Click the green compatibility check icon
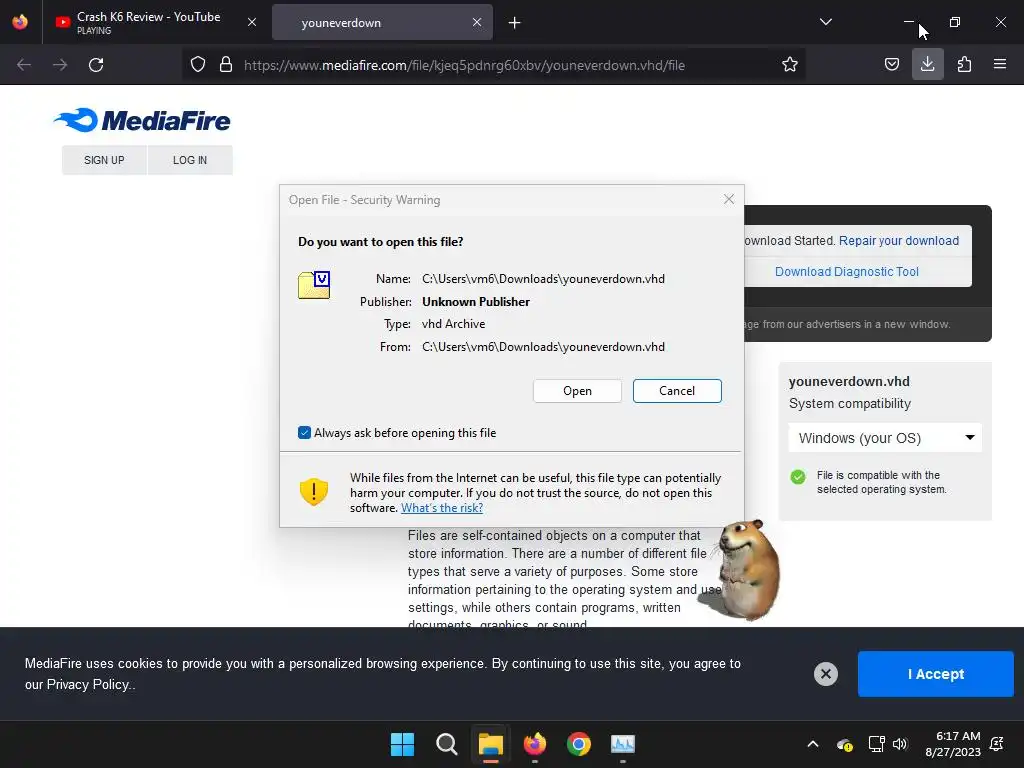The width and height of the screenshot is (1024, 768). [x=798, y=477]
